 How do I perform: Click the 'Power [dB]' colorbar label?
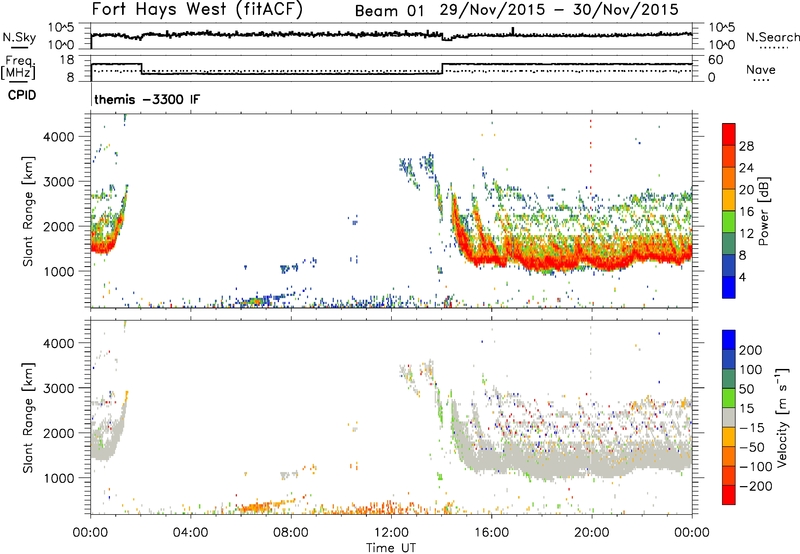(764, 212)
